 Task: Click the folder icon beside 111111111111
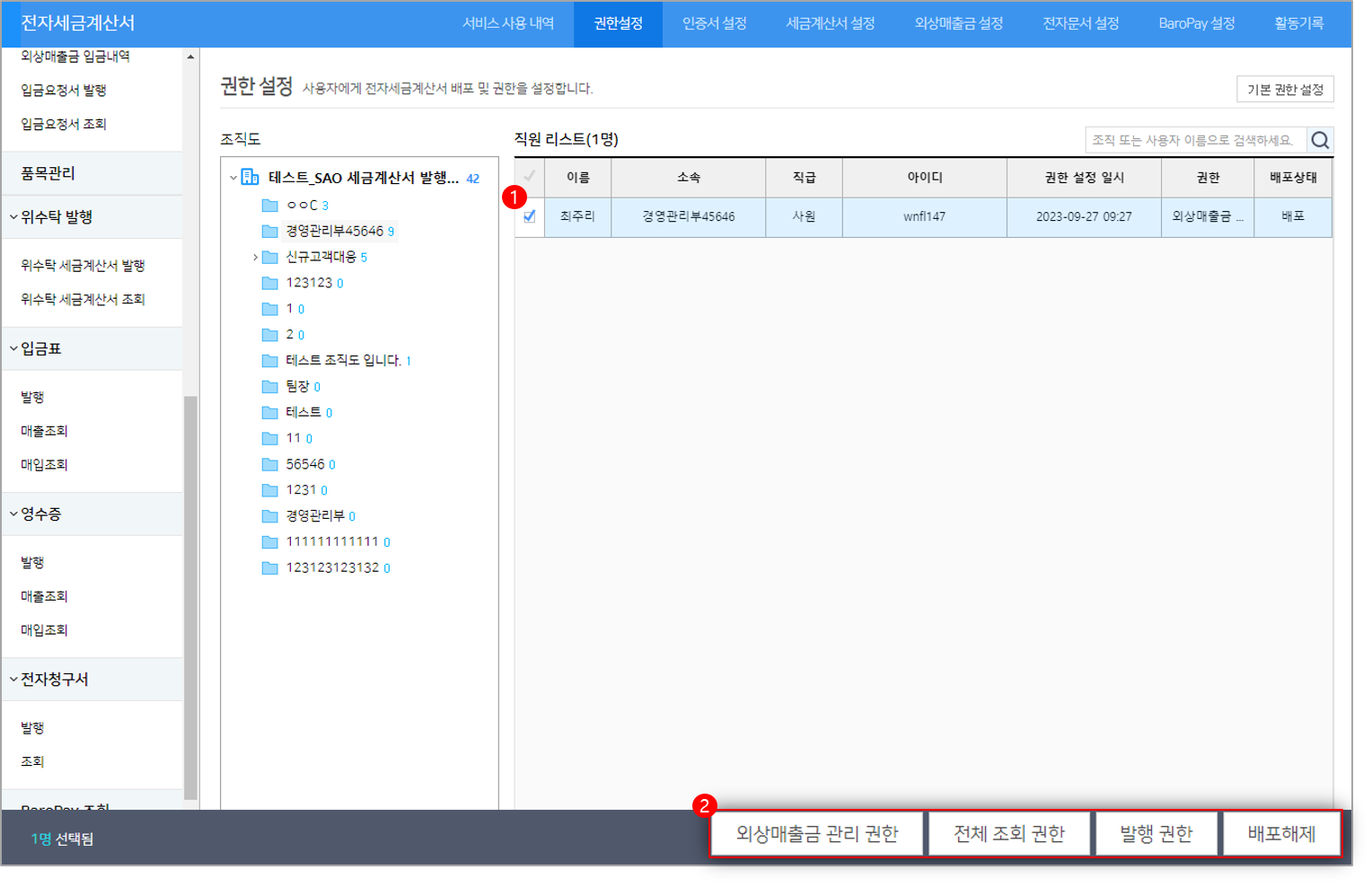(269, 542)
